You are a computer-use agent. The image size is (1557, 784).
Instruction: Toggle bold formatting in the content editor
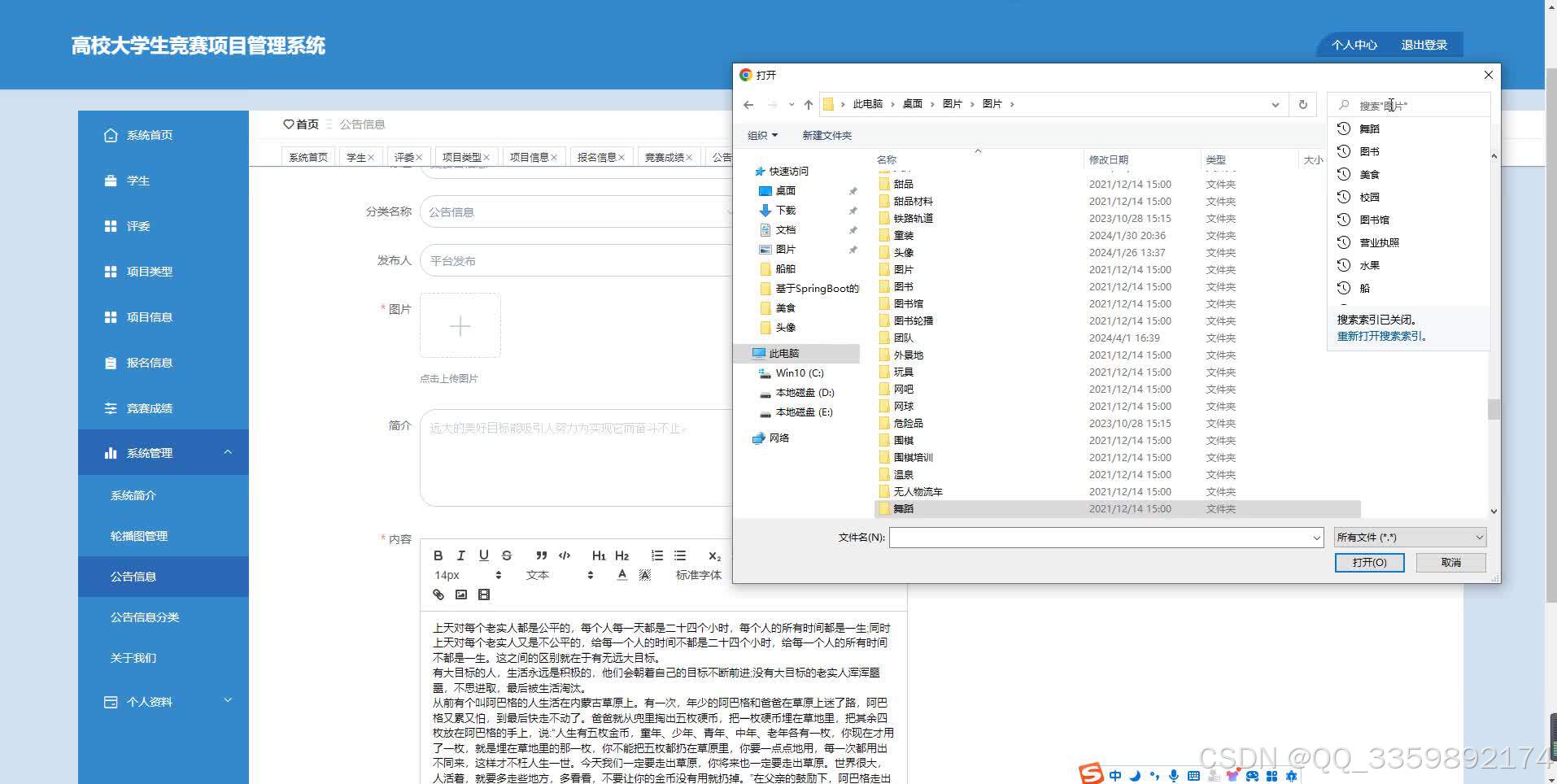(x=438, y=555)
